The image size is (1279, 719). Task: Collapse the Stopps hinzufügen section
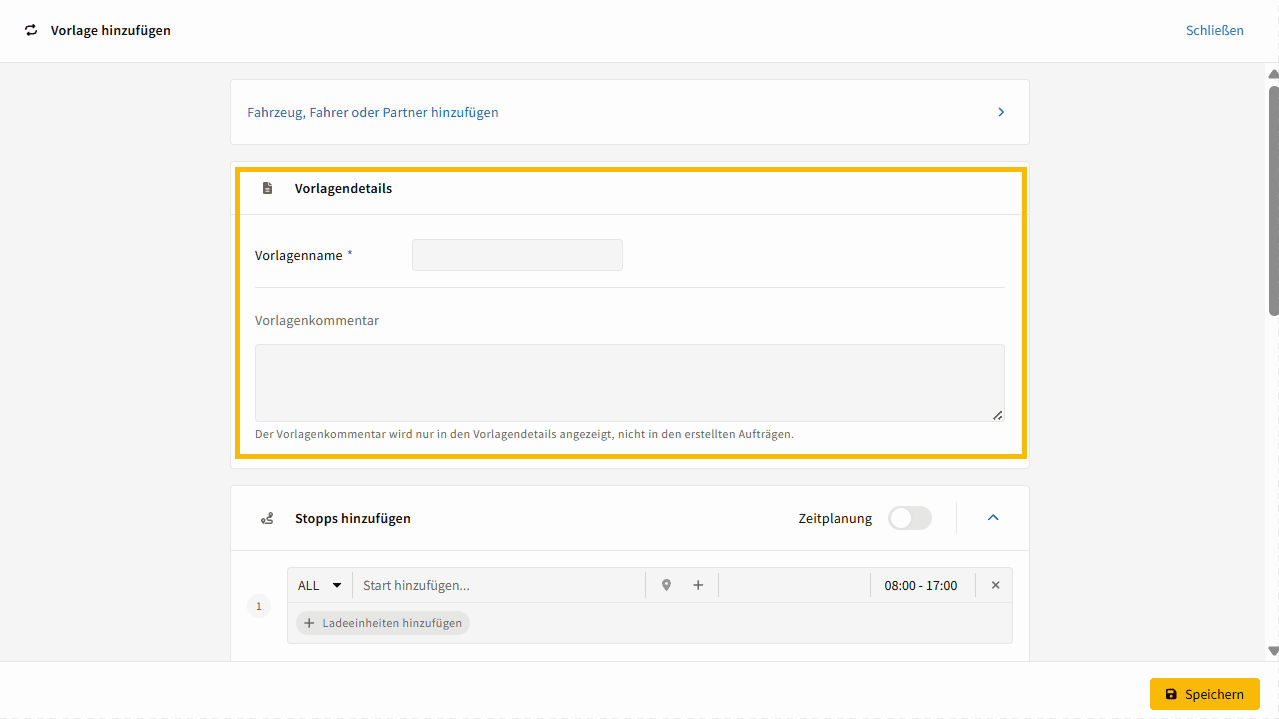tap(993, 518)
